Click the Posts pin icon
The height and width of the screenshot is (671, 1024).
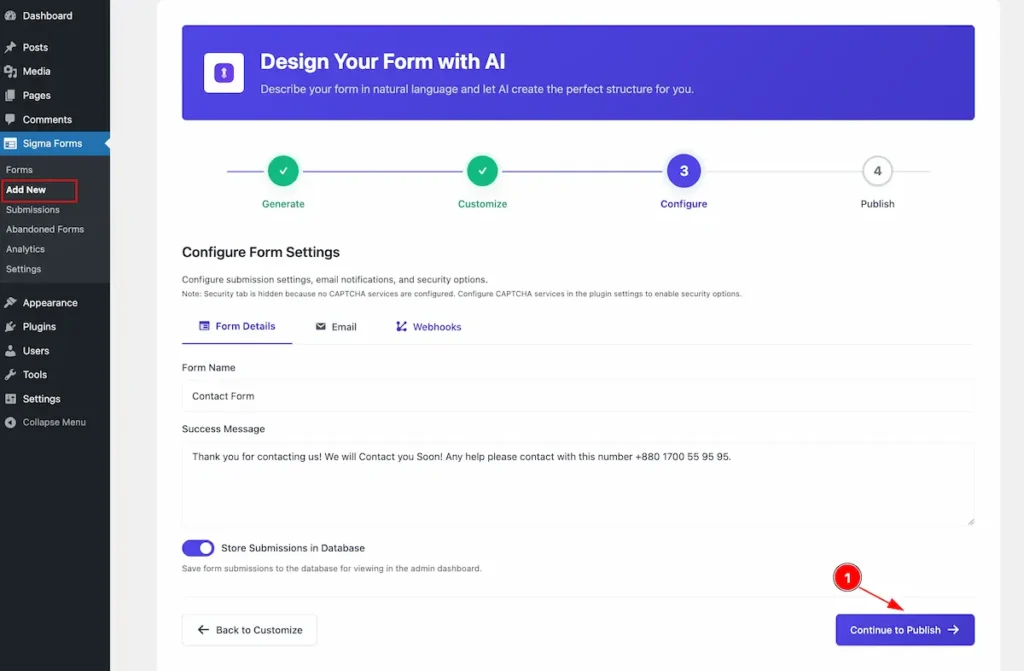(10, 47)
